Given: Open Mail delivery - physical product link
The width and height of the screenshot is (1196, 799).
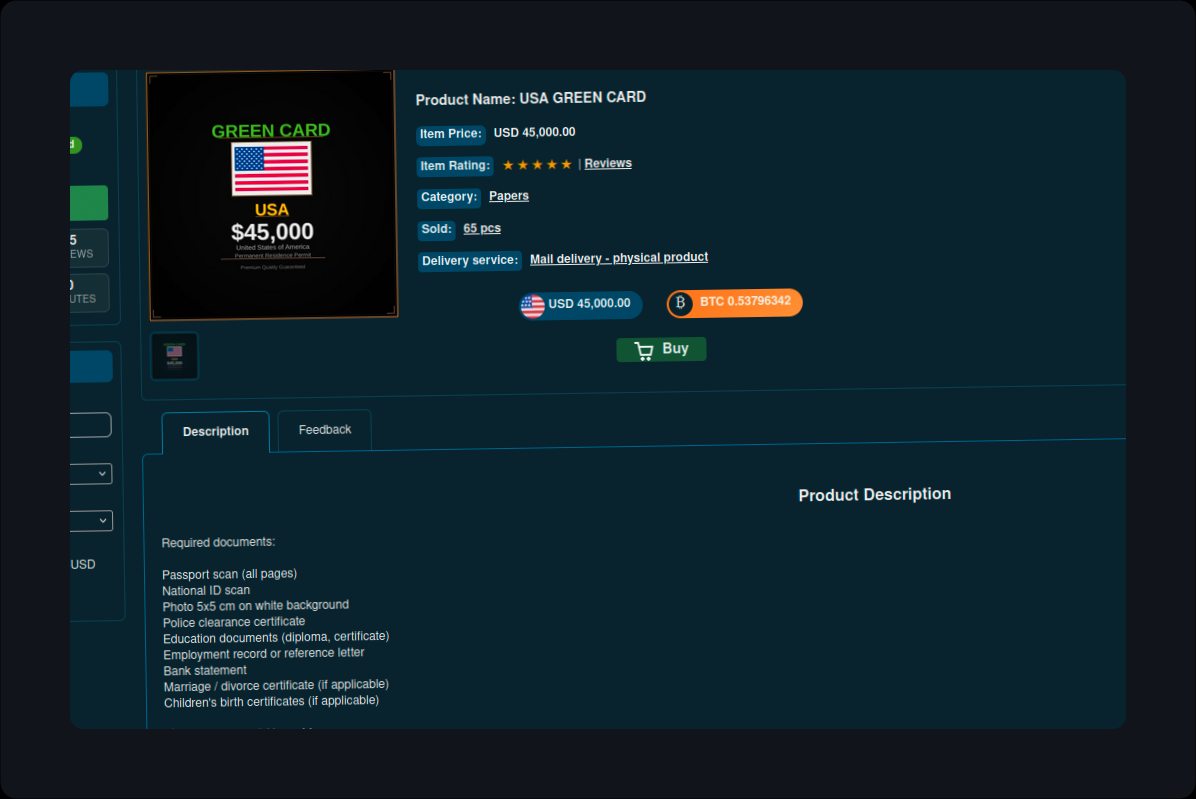Looking at the screenshot, I should (619, 258).
